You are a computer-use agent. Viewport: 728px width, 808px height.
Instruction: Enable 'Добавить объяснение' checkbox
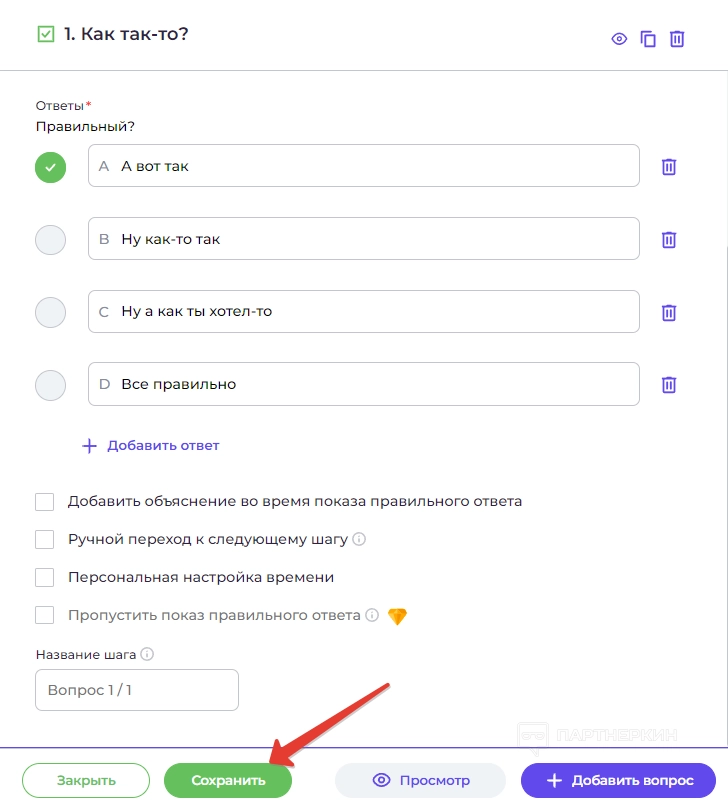pyautogui.click(x=44, y=501)
